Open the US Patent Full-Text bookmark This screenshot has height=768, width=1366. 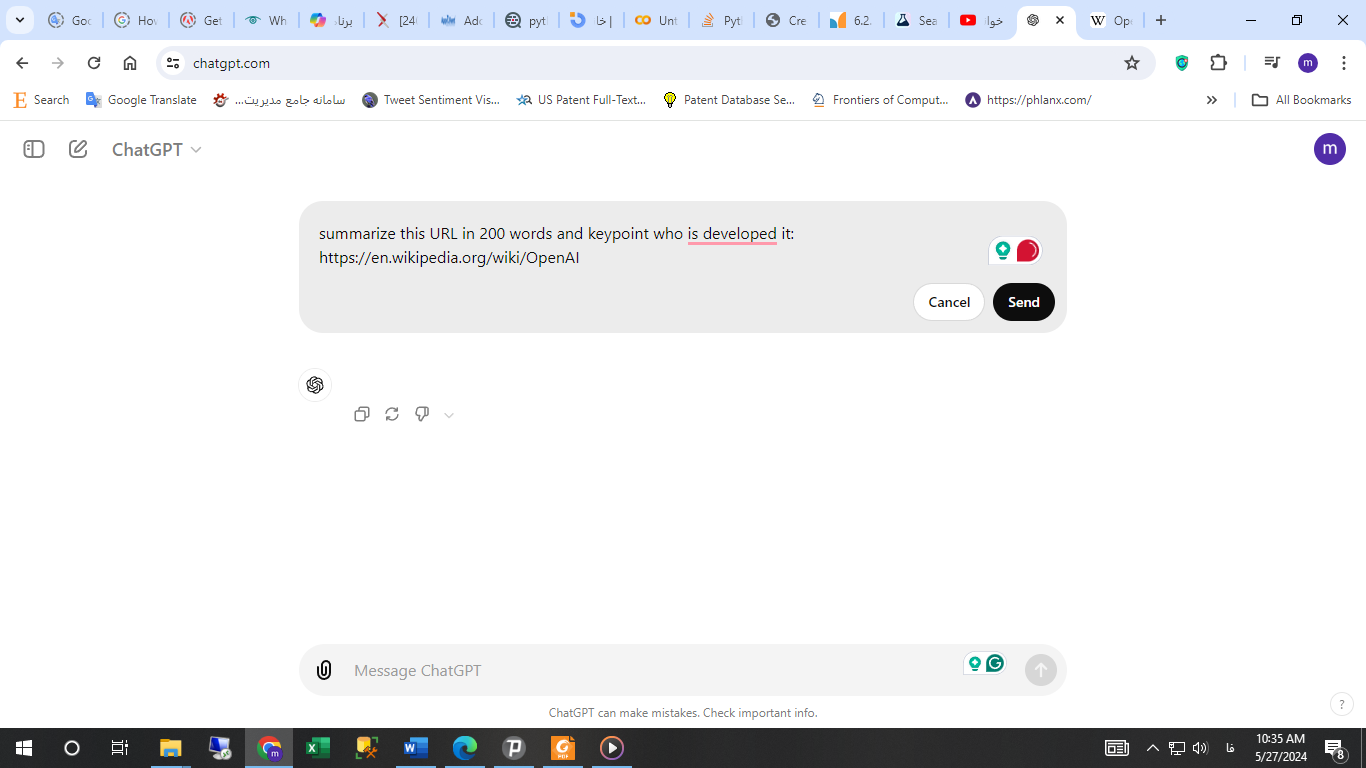pos(581,100)
